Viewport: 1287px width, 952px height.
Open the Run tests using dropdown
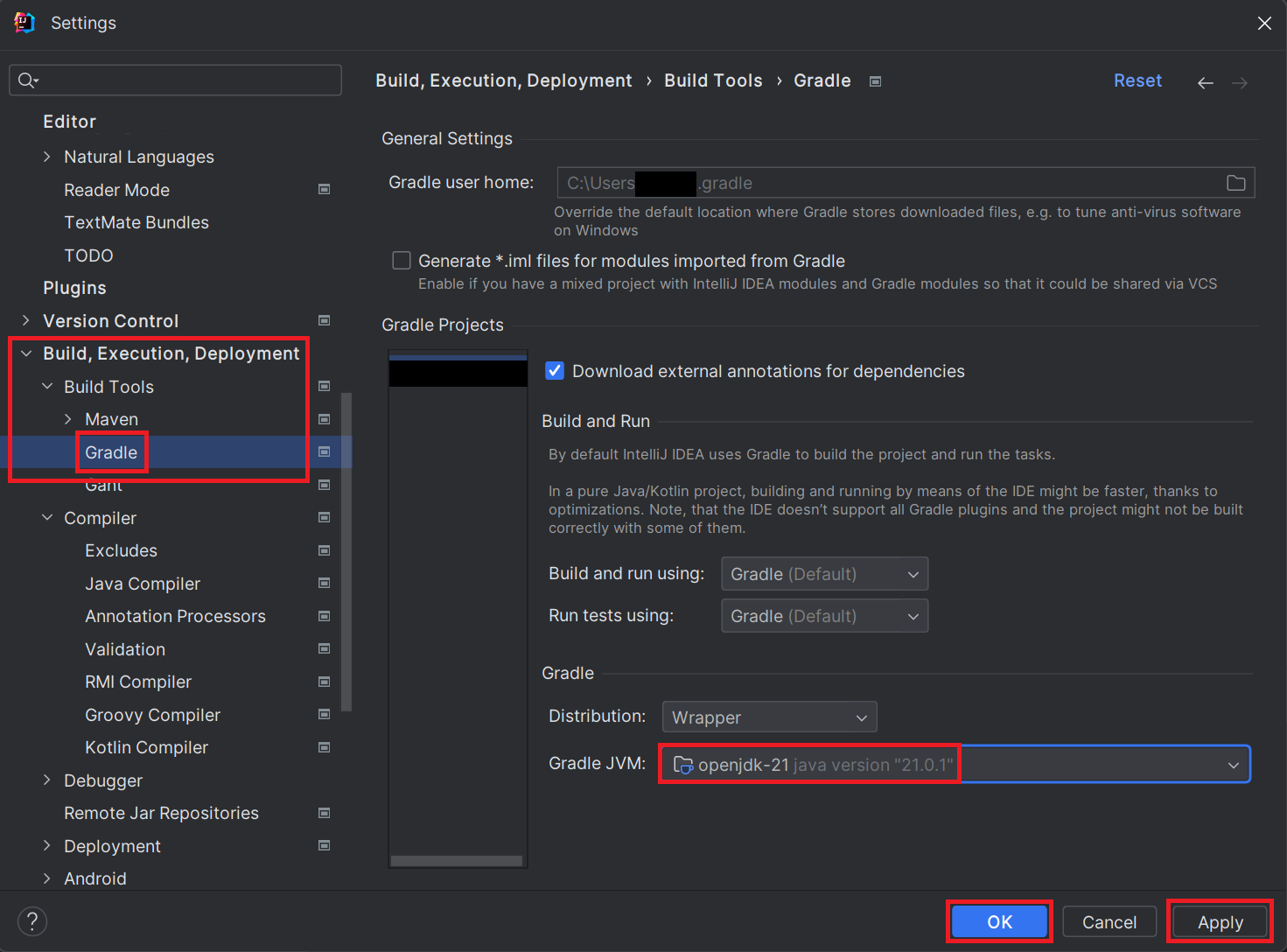pyautogui.click(x=824, y=616)
